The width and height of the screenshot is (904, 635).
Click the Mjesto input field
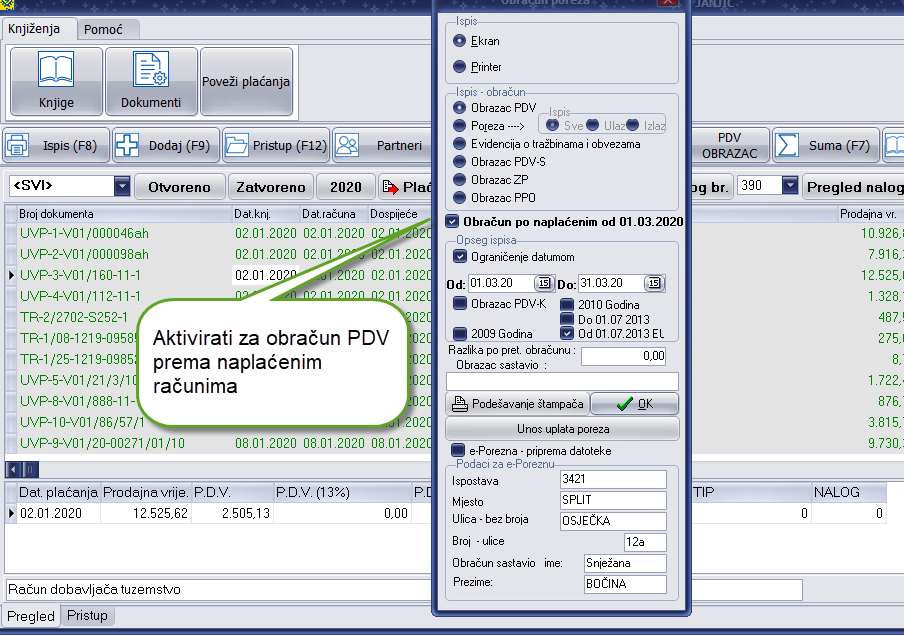tap(612, 500)
